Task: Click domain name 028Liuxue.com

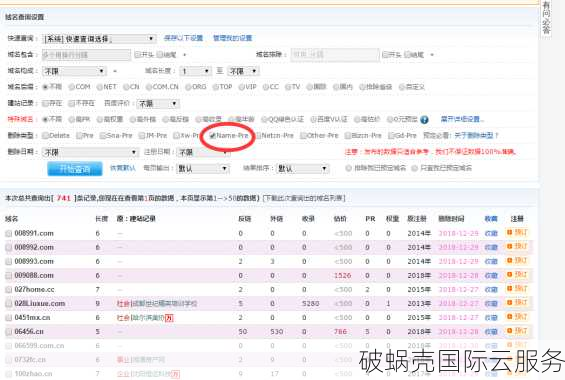Action: (40, 304)
